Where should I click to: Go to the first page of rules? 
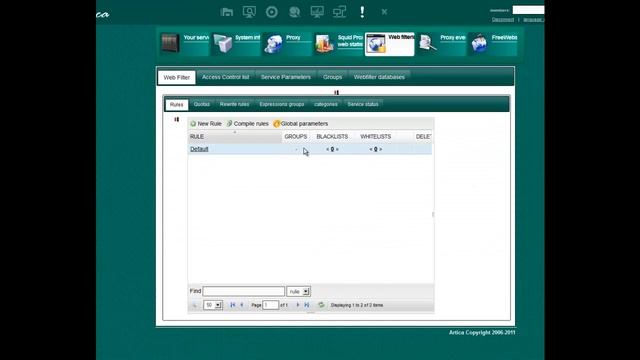pos(233,305)
